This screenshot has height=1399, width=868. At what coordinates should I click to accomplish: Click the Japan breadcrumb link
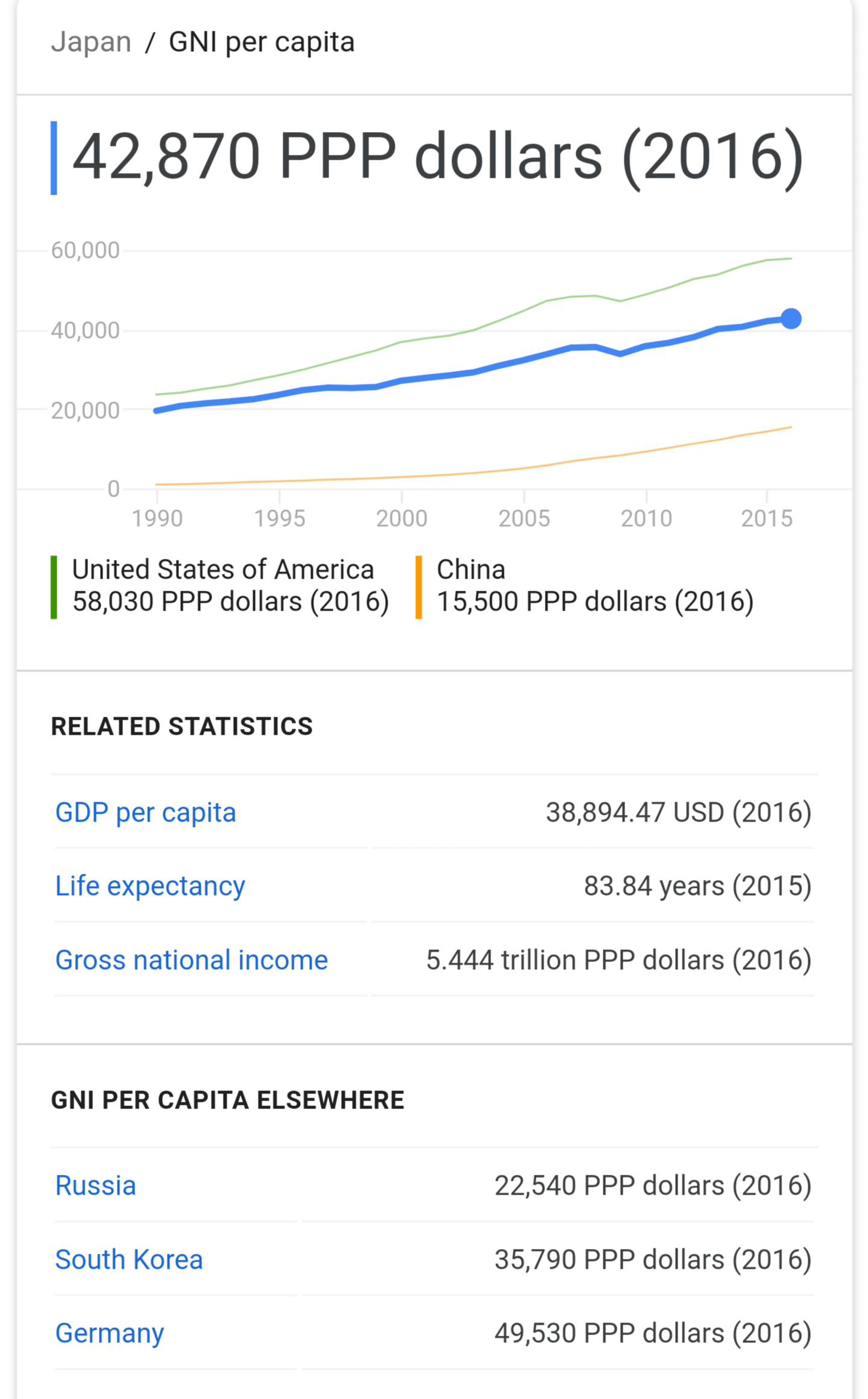91,43
